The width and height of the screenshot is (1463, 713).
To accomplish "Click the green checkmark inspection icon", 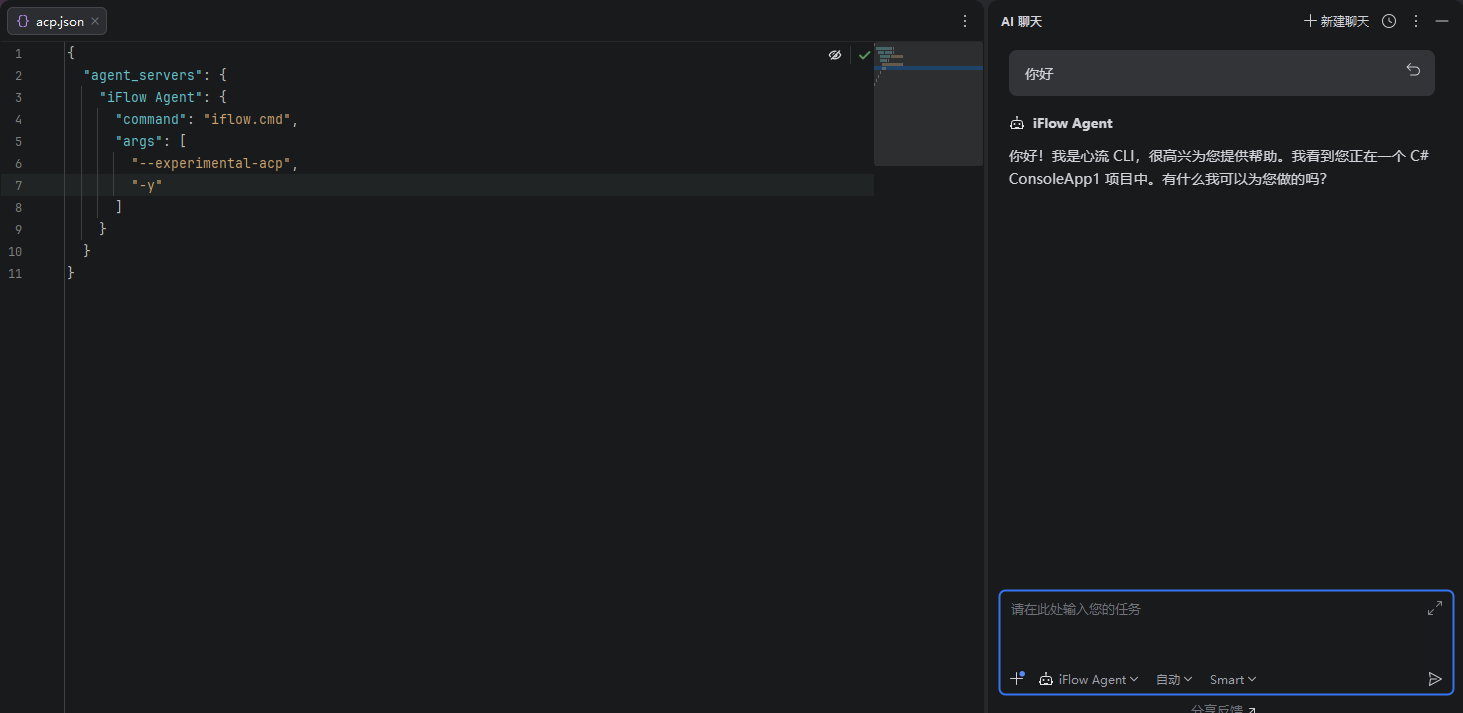I will click(x=864, y=55).
